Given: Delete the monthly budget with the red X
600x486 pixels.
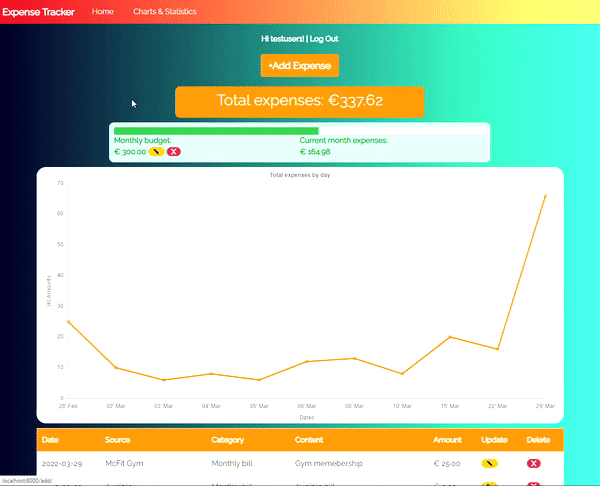Looking at the screenshot, I should coord(174,152).
